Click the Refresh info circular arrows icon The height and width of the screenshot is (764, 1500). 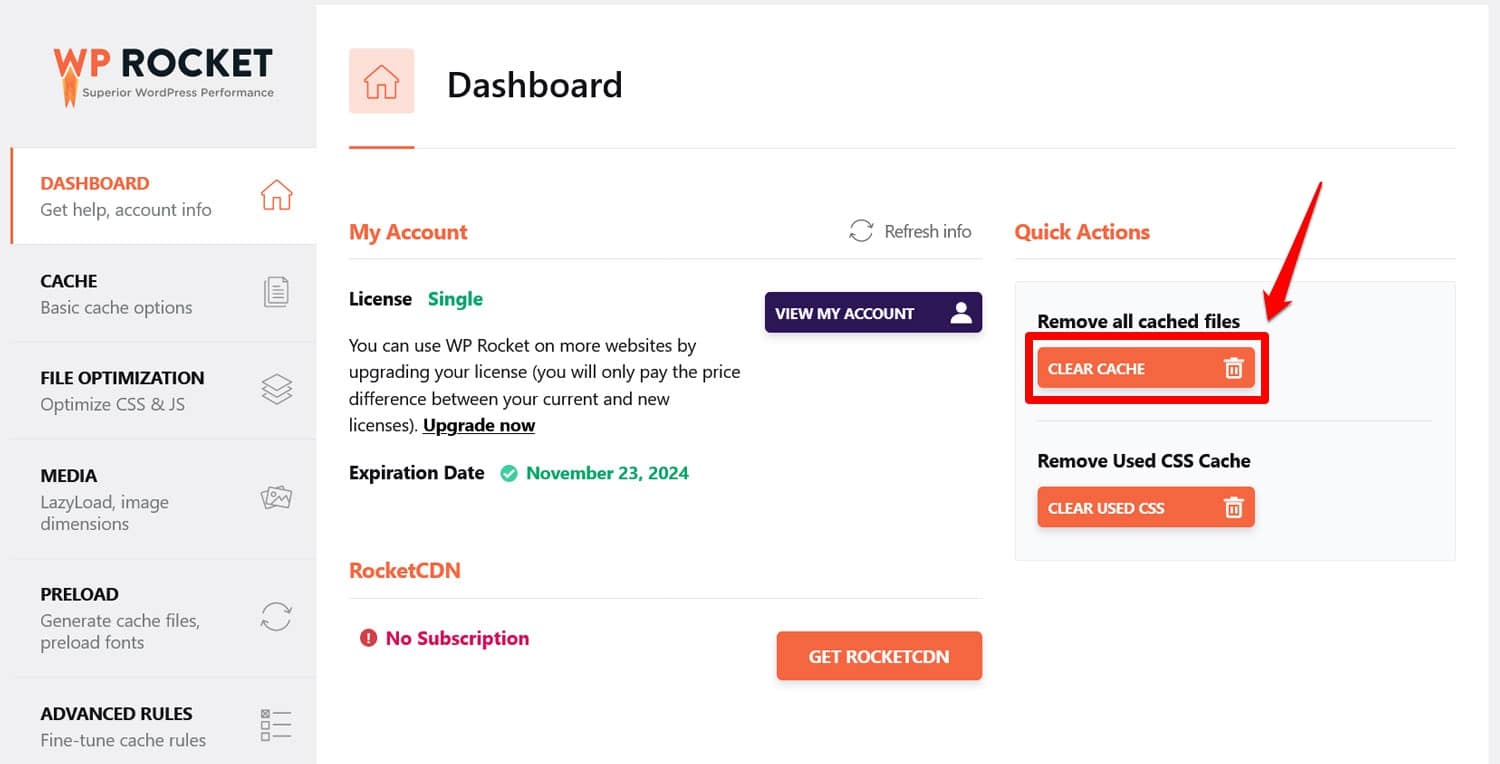tap(861, 231)
